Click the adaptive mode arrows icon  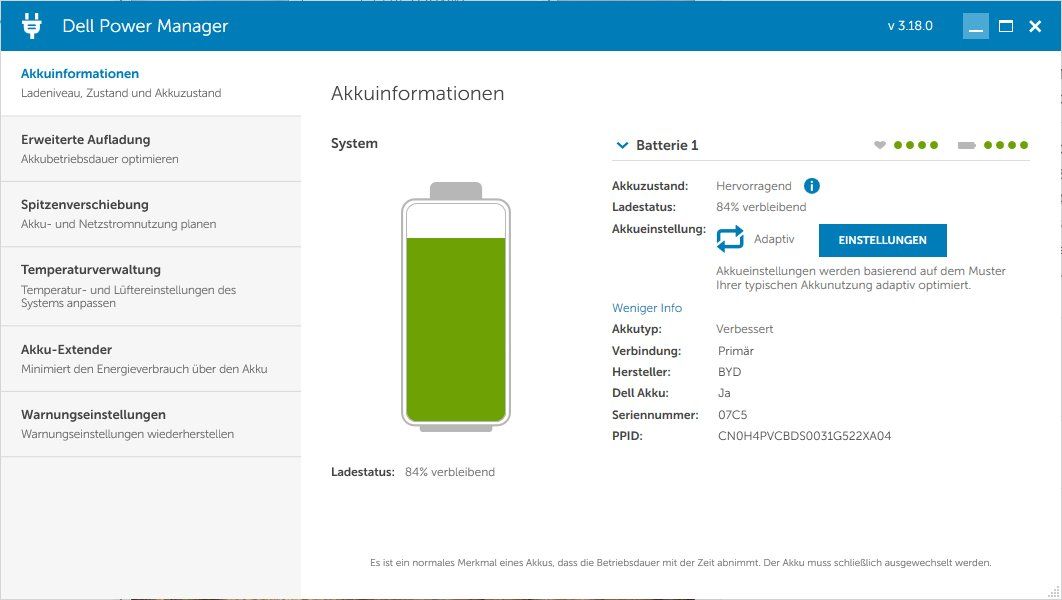[730, 239]
